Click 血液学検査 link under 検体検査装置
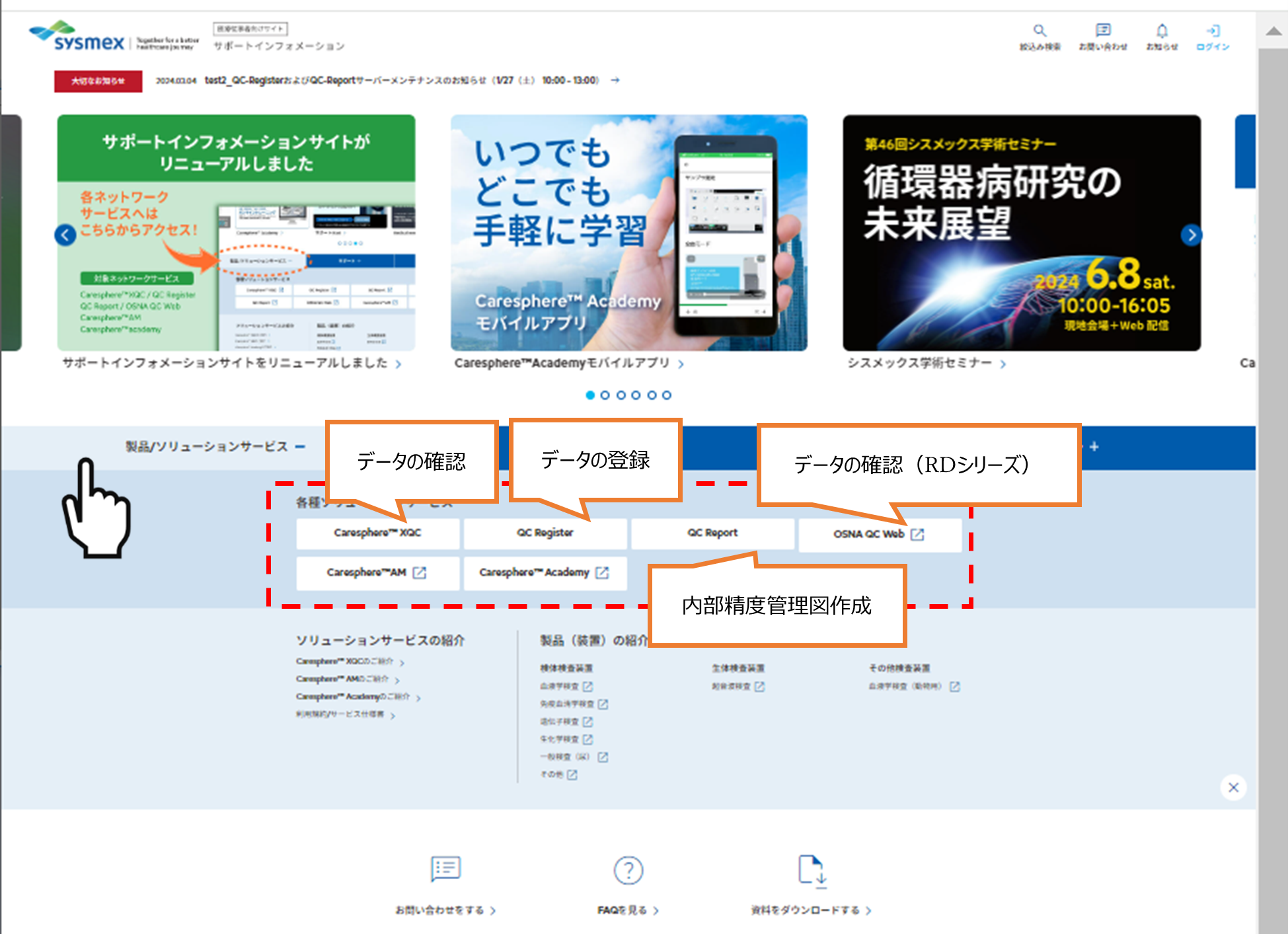 coord(559,687)
